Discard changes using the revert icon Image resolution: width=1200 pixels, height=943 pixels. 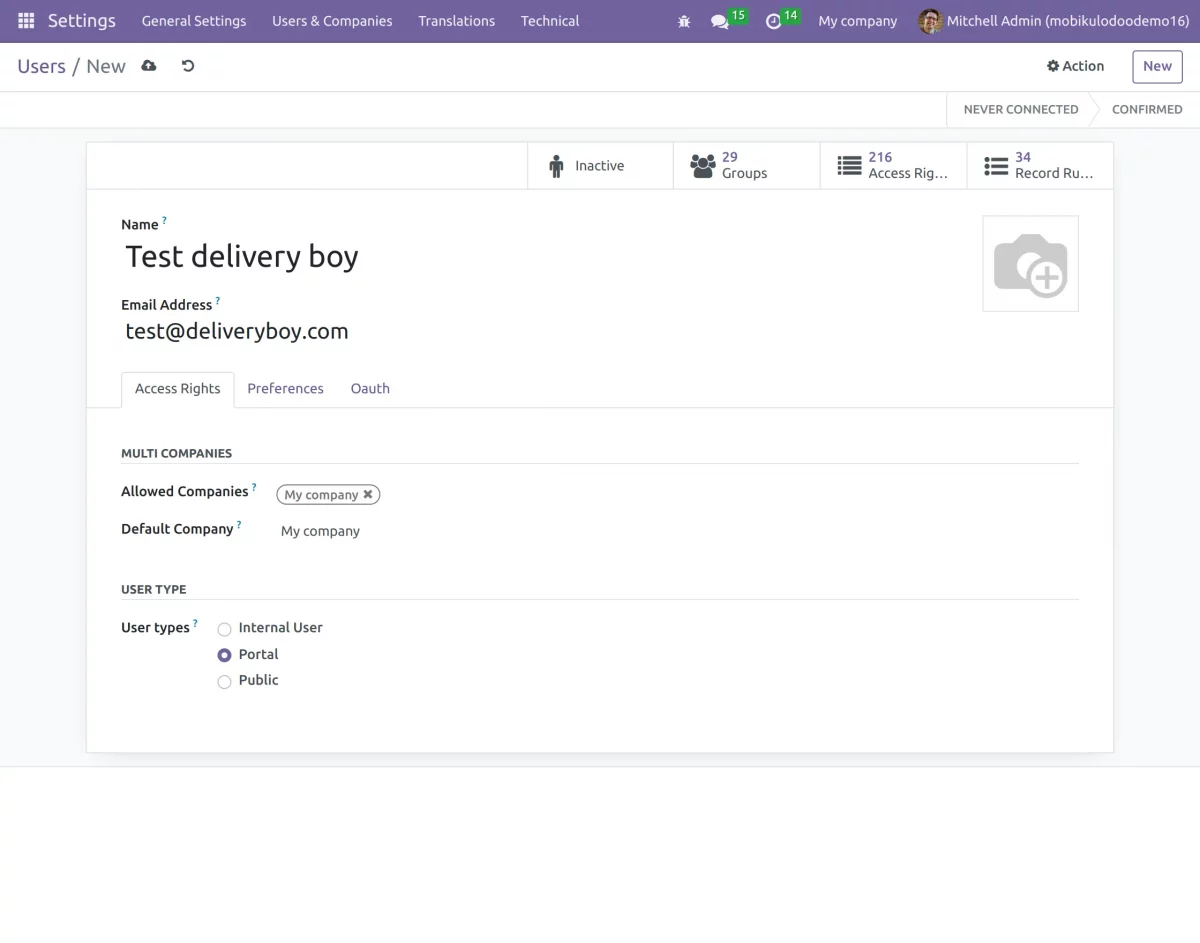(187, 66)
